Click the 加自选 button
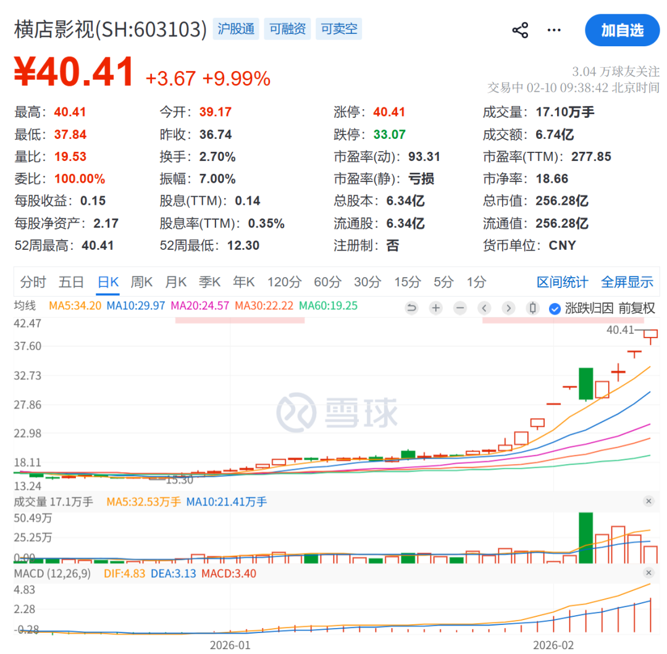Image resolution: width=667 pixels, height=654 pixels. pyautogui.click(x=622, y=30)
